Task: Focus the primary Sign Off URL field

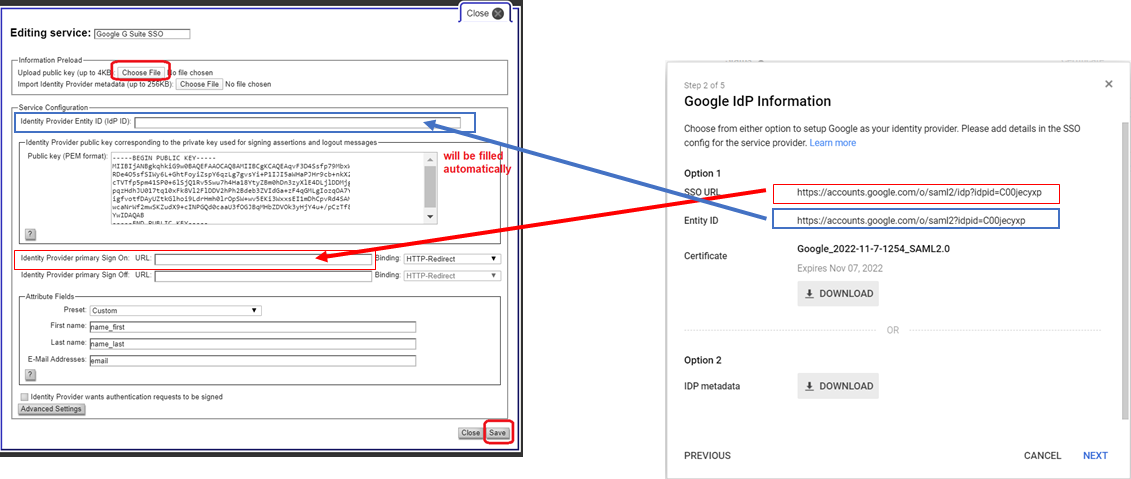Action: [263, 276]
